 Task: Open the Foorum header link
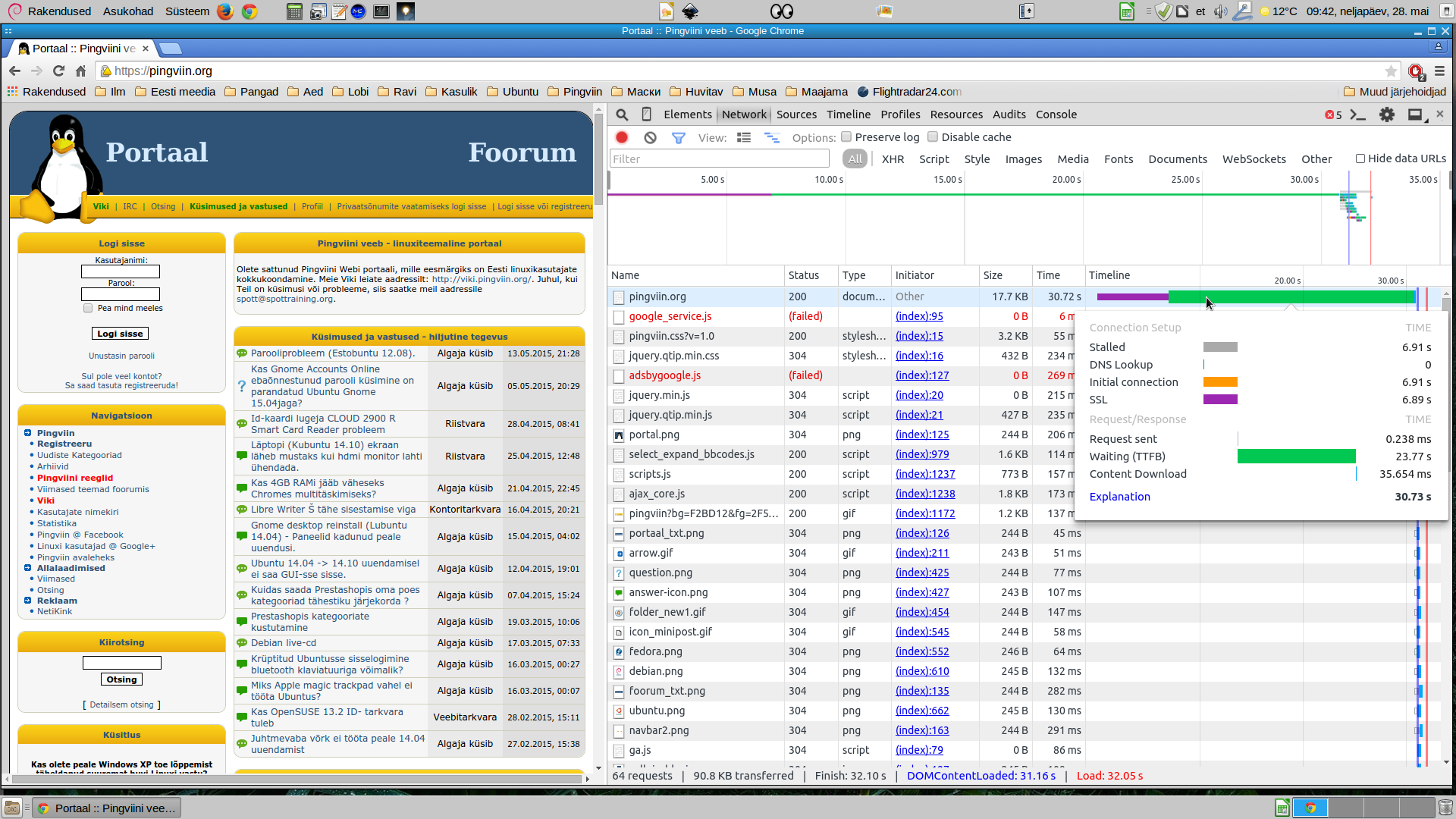[x=522, y=152]
